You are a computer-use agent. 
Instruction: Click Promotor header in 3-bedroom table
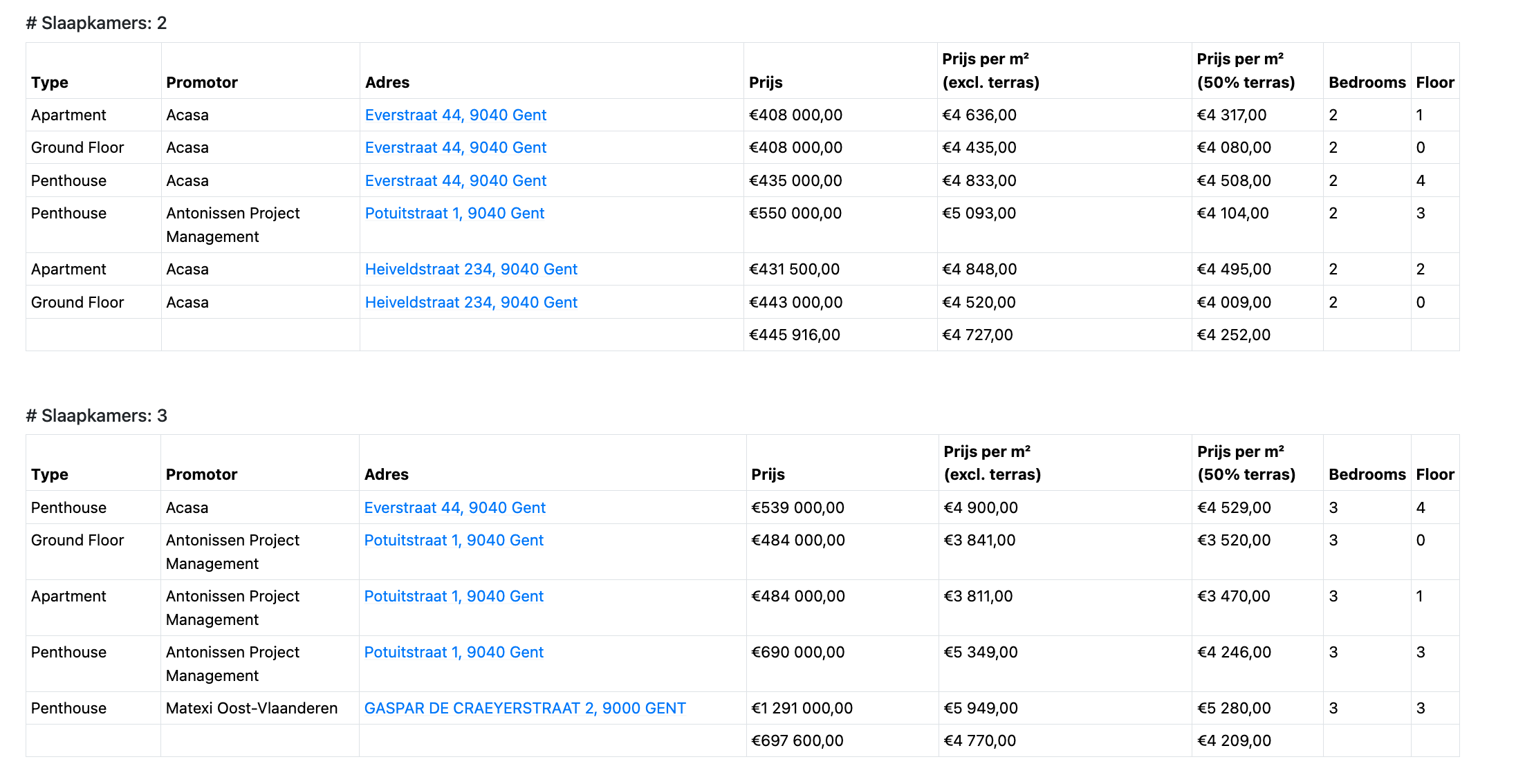(x=201, y=474)
